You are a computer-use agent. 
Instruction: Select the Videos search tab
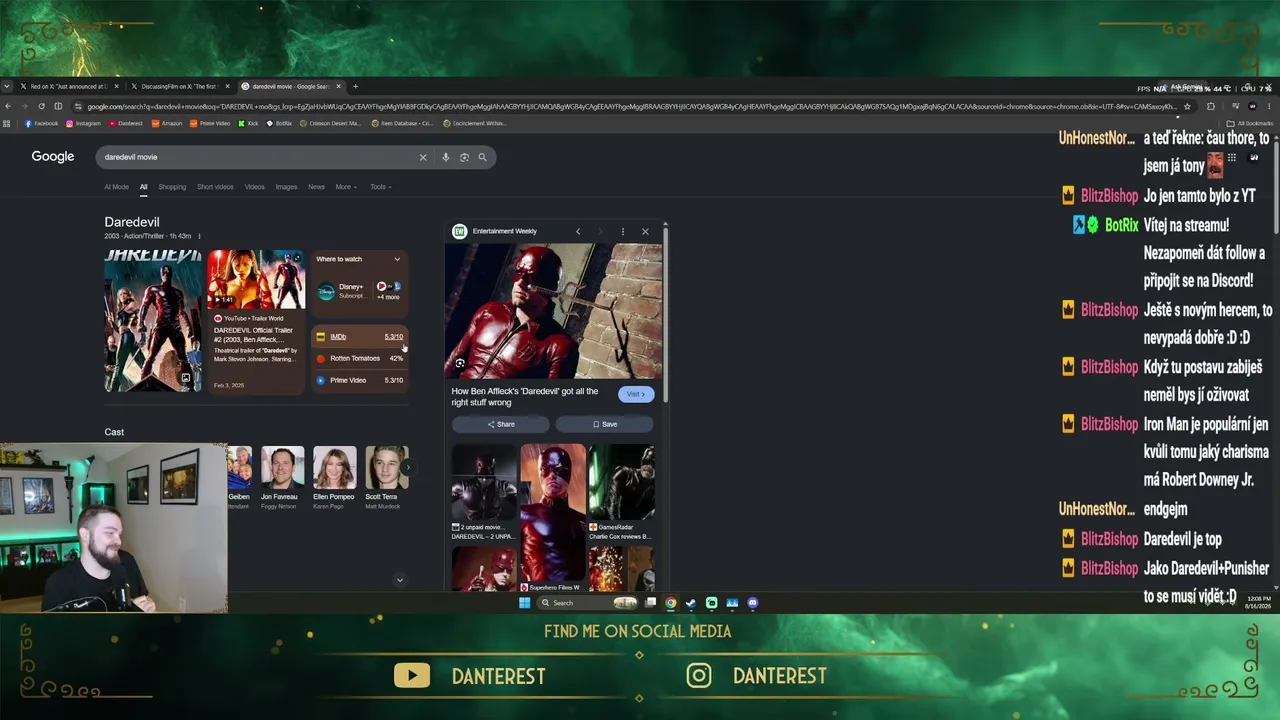click(x=255, y=187)
